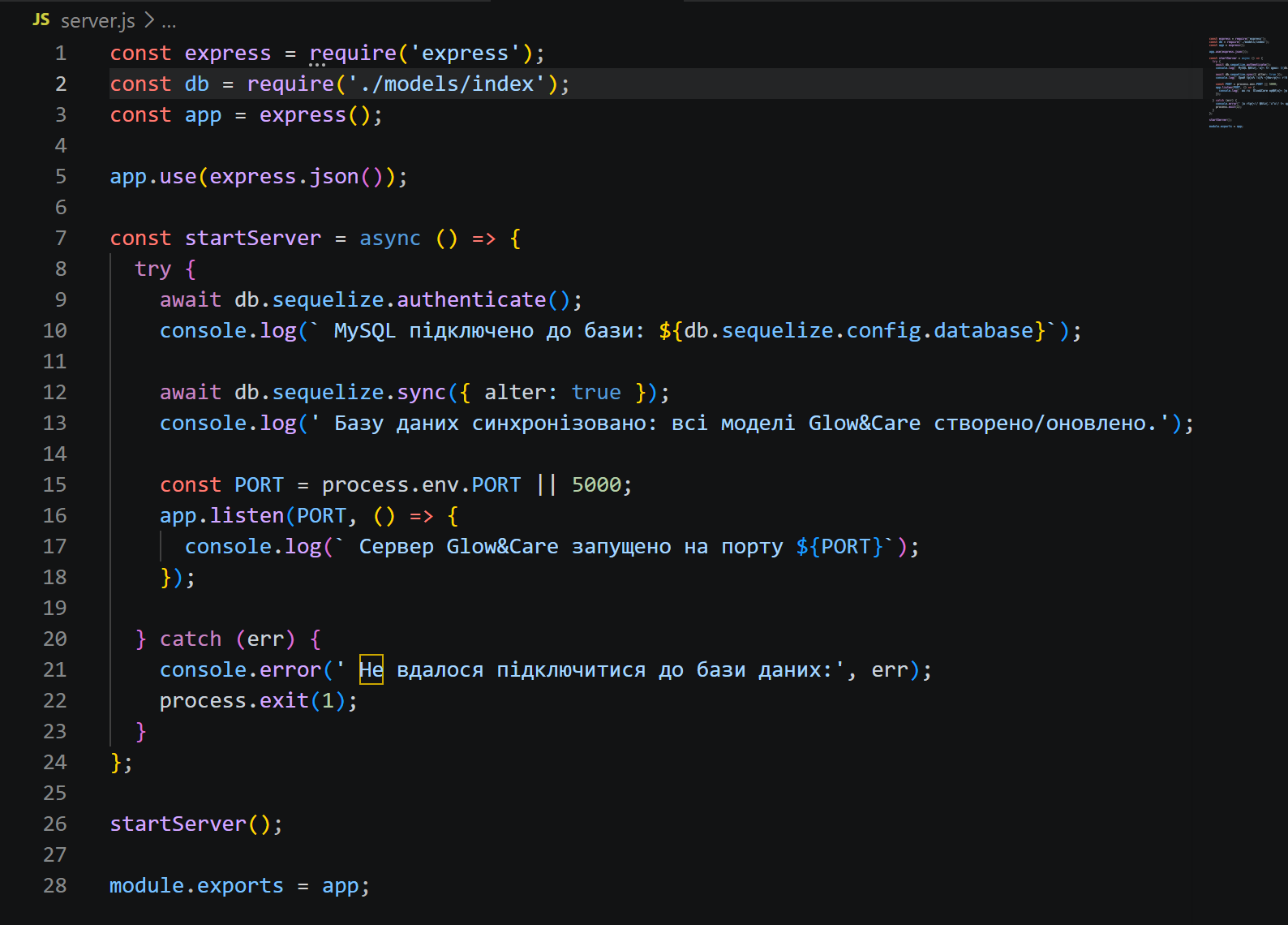Click 'sync' method on line 12
The width and height of the screenshot is (1288, 925).
422,392
